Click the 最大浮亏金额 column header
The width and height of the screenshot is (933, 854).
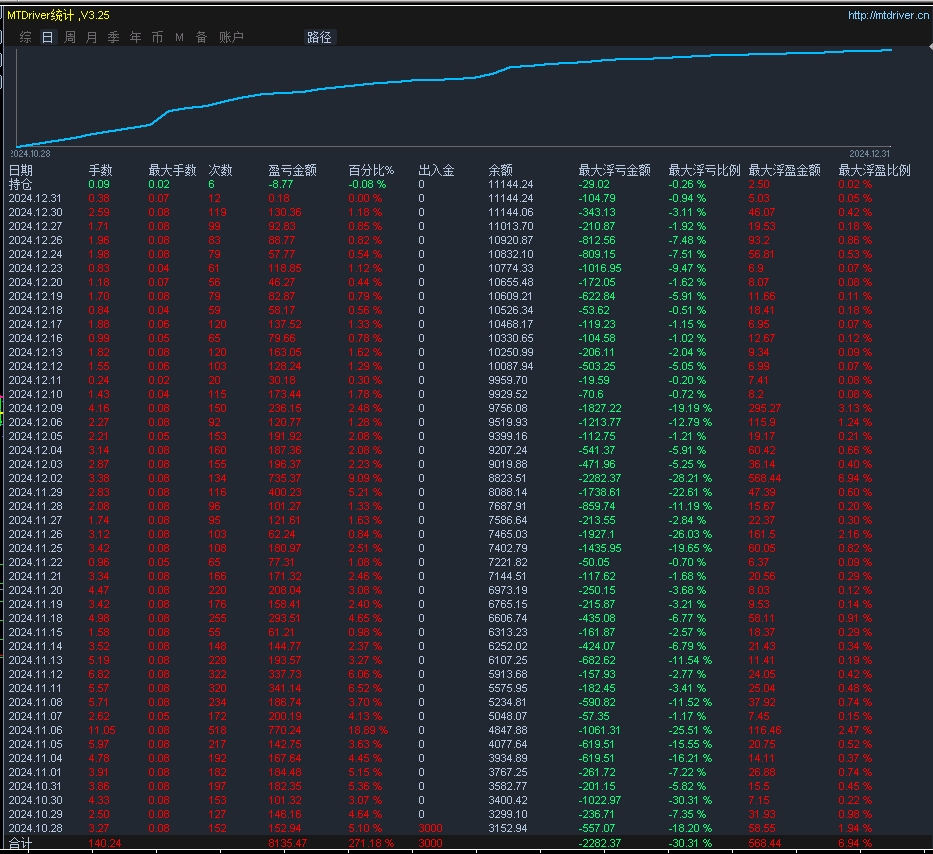[614, 170]
